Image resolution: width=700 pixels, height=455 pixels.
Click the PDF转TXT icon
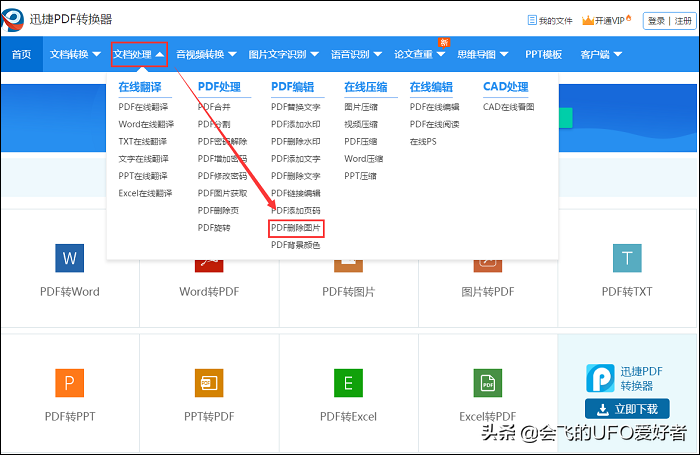click(627, 258)
